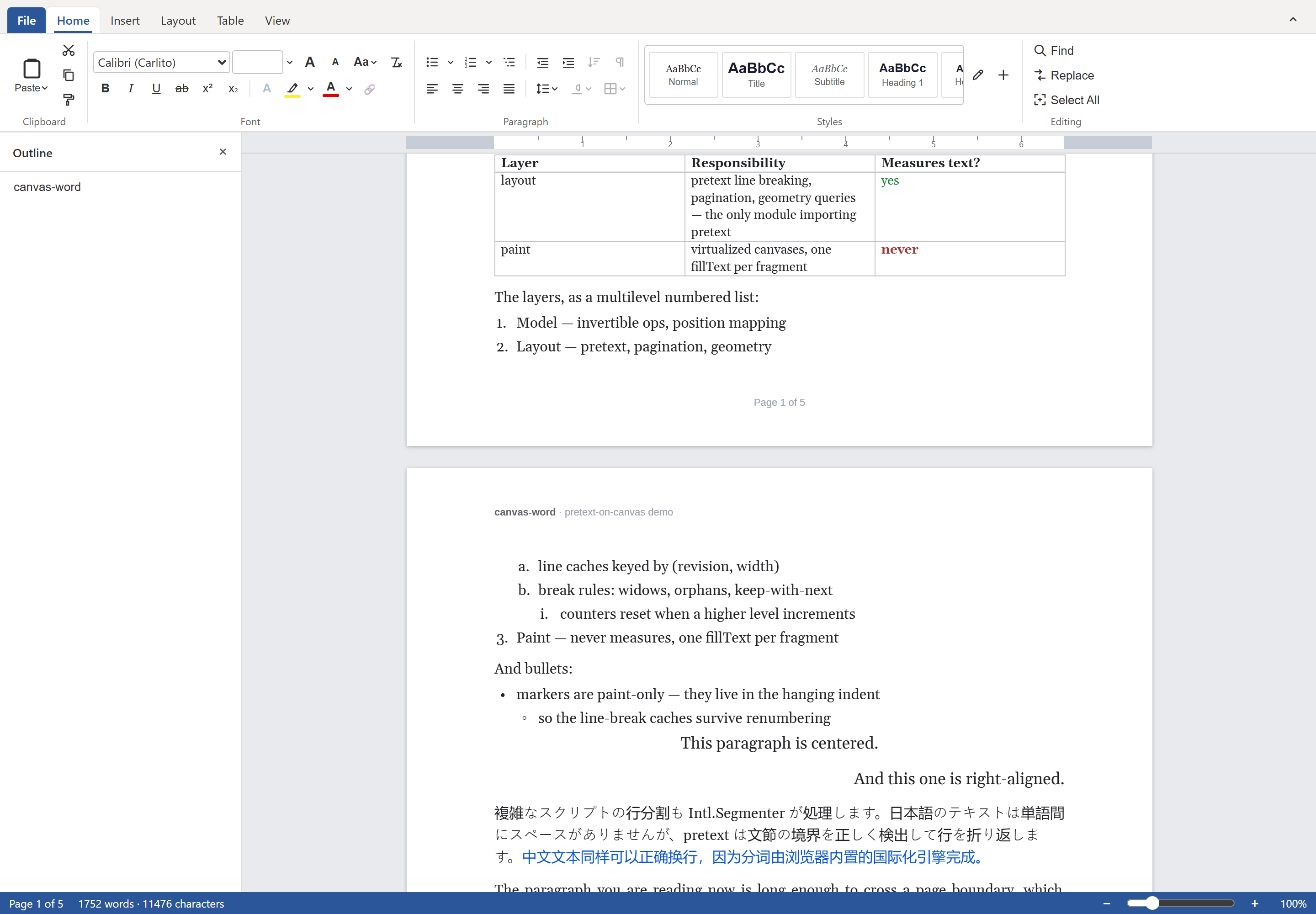Click the Select All button
Image resolution: width=1316 pixels, height=914 pixels.
[1067, 100]
